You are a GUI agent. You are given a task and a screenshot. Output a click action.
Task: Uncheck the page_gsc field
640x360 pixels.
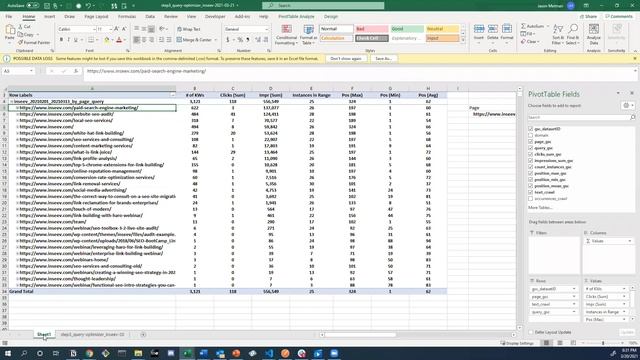(x=531, y=142)
